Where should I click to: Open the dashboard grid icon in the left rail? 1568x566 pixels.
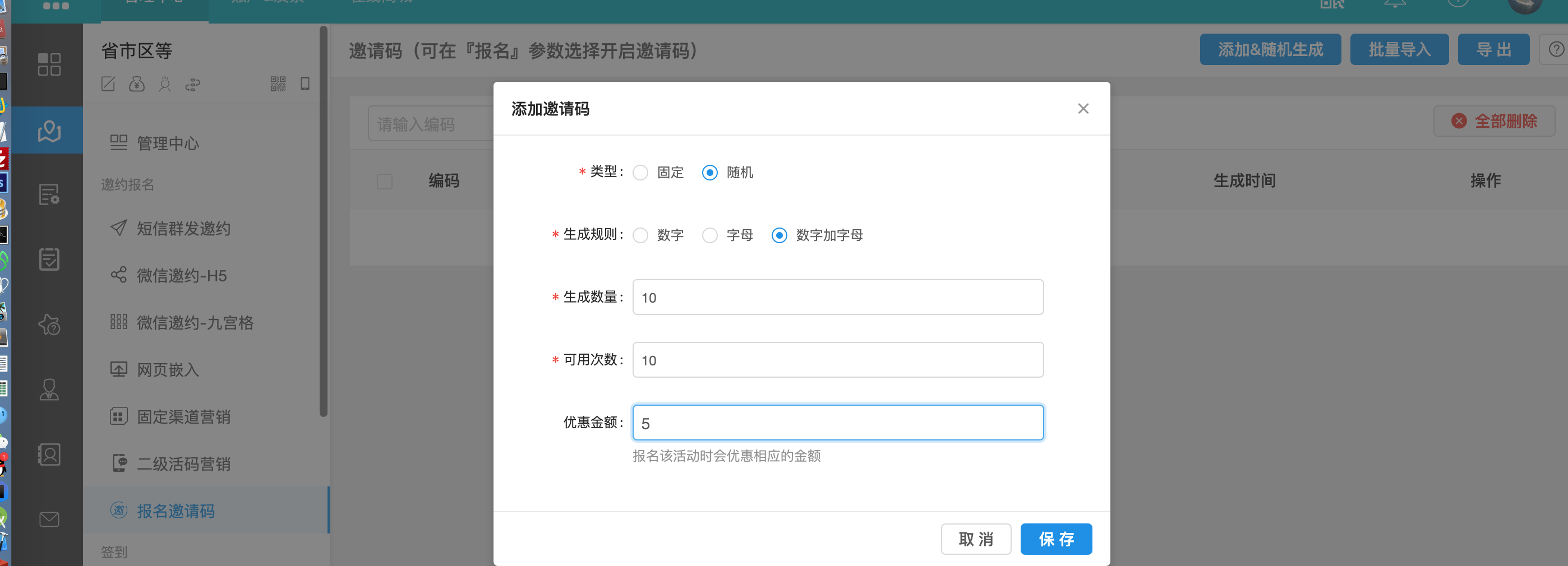(49, 64)
